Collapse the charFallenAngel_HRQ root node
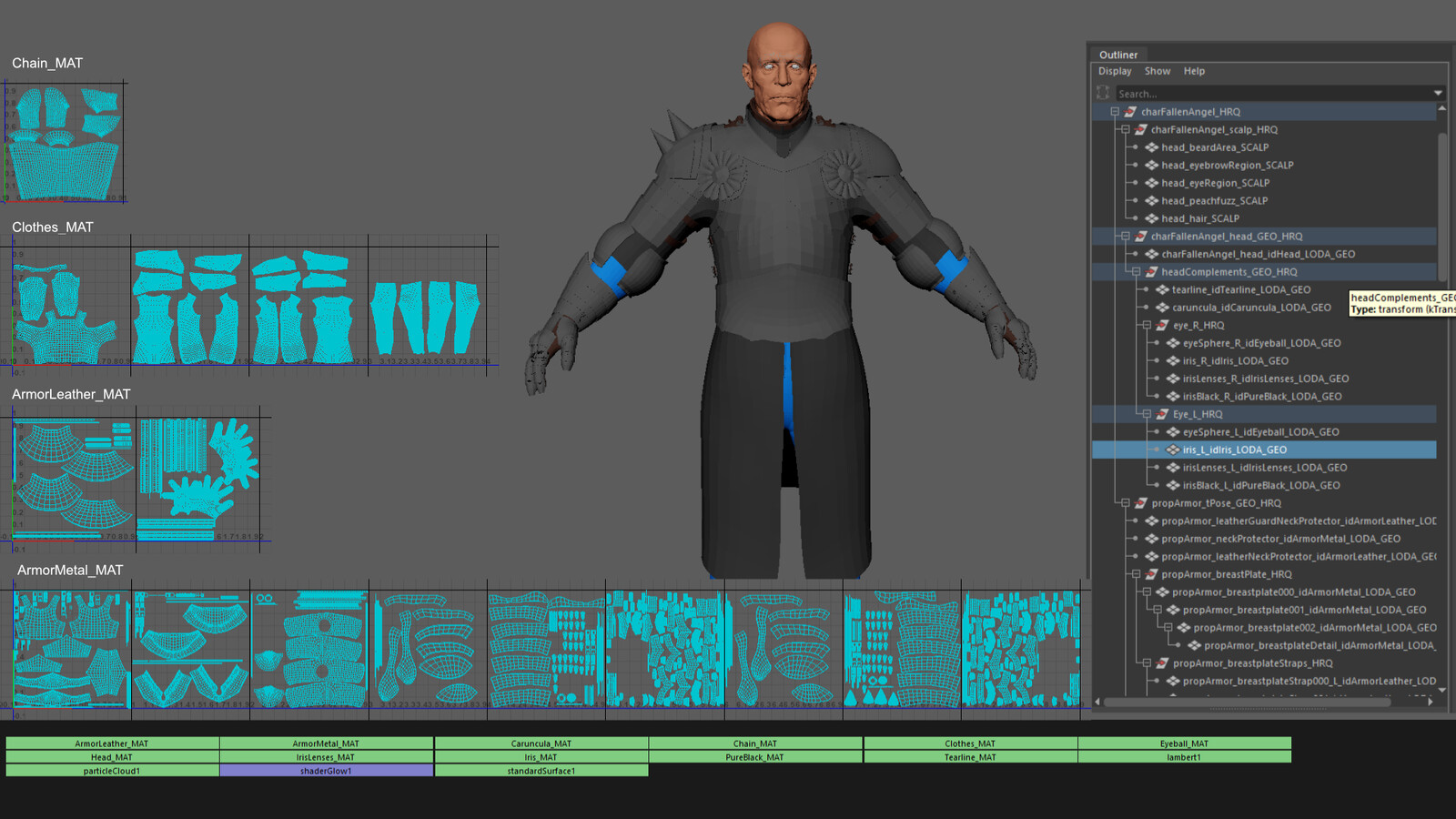The width and height of the screenshot is (1456, 819). pos(1115,112)
